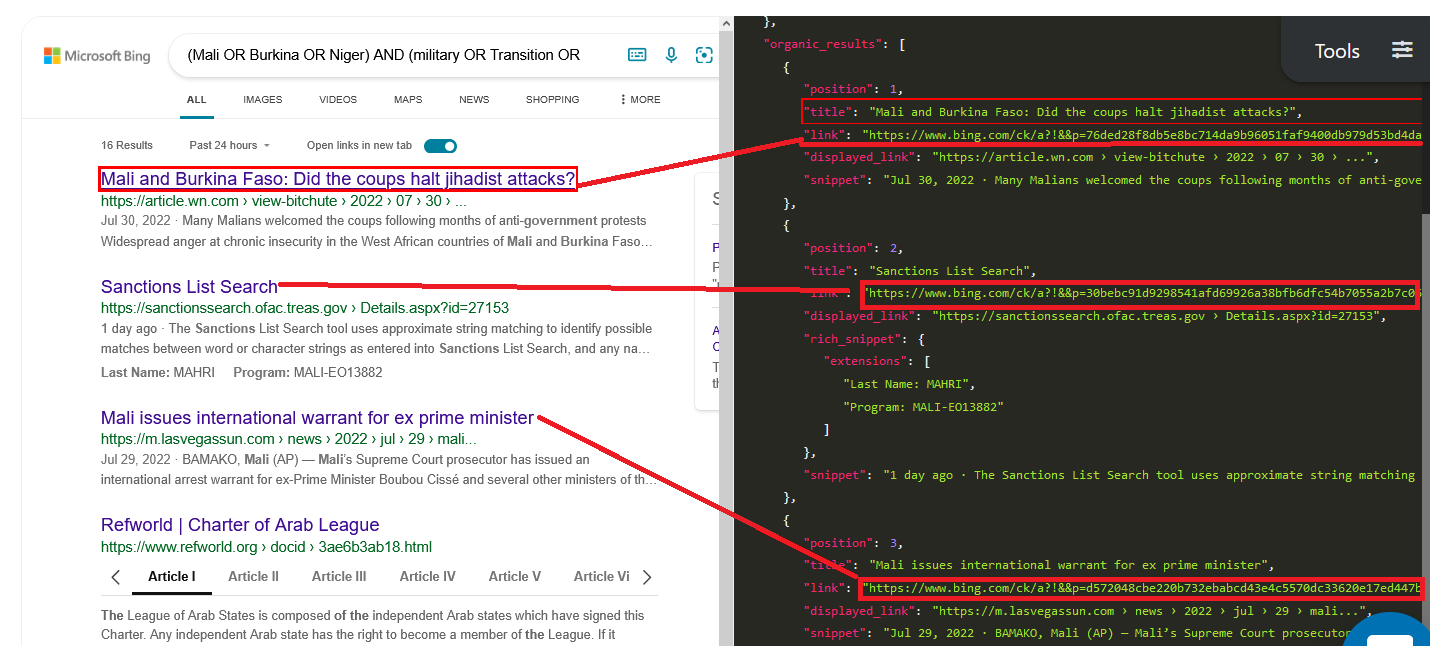1430x646 pixels.
Task: Open the Mali international warrant article
Action: 315,417
